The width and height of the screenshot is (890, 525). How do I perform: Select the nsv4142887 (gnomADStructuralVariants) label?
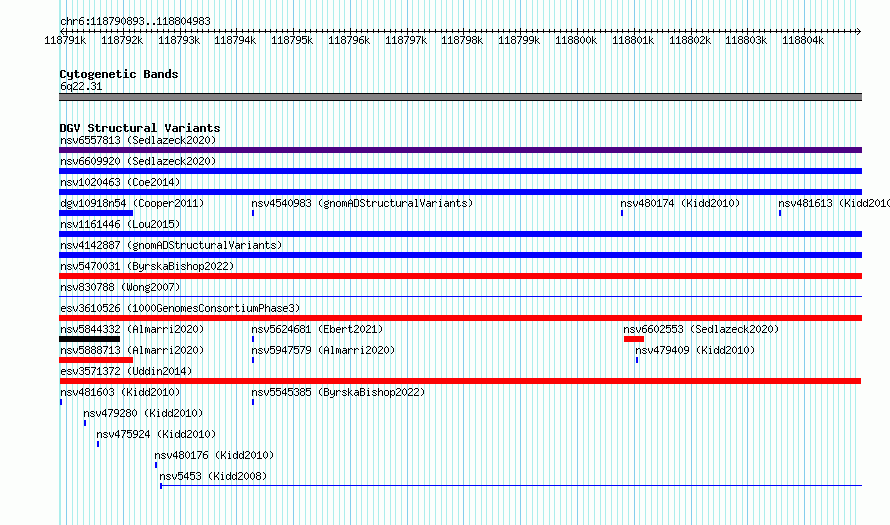171,245
